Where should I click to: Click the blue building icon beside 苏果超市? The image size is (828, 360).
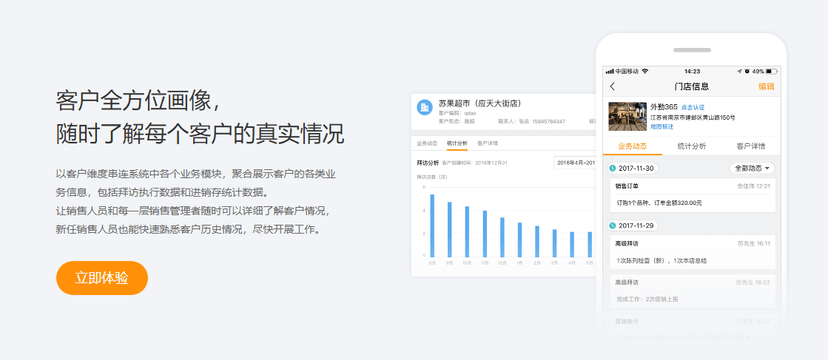[425, 107]
